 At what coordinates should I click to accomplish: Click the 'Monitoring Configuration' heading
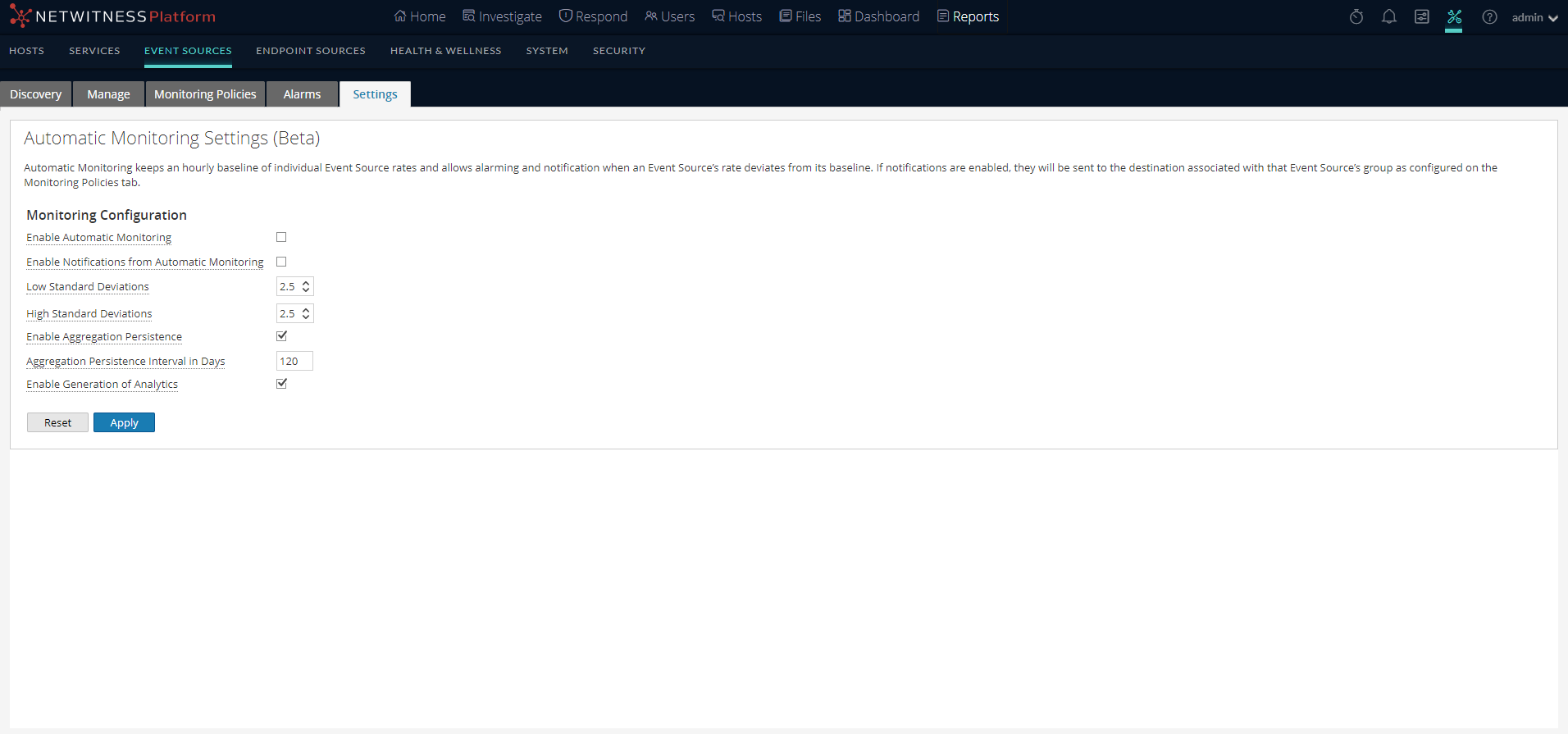point(107,215)
